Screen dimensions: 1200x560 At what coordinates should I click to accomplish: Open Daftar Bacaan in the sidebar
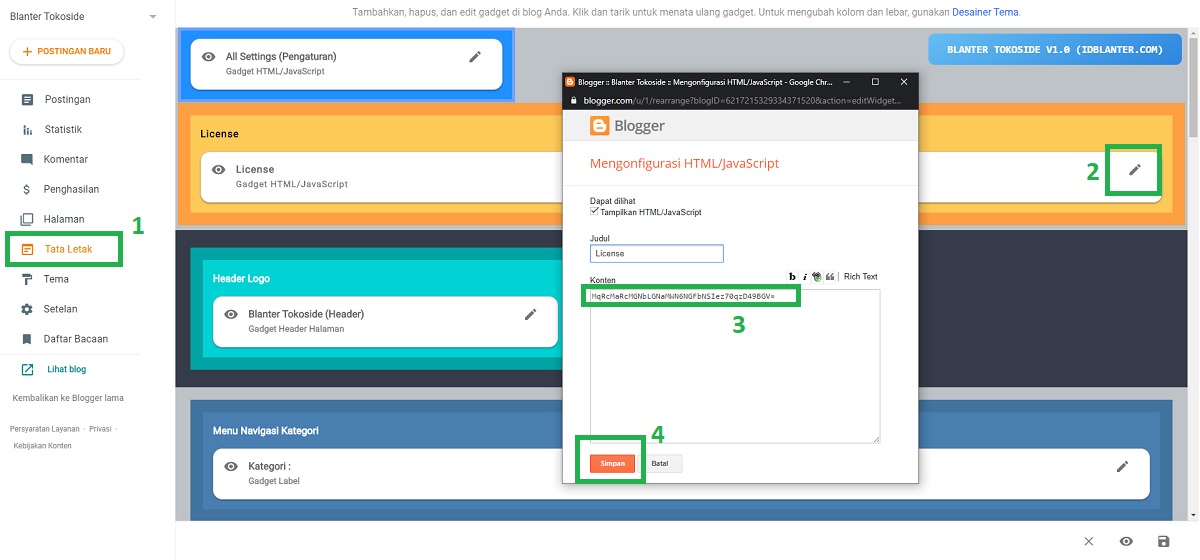(76, 339)
